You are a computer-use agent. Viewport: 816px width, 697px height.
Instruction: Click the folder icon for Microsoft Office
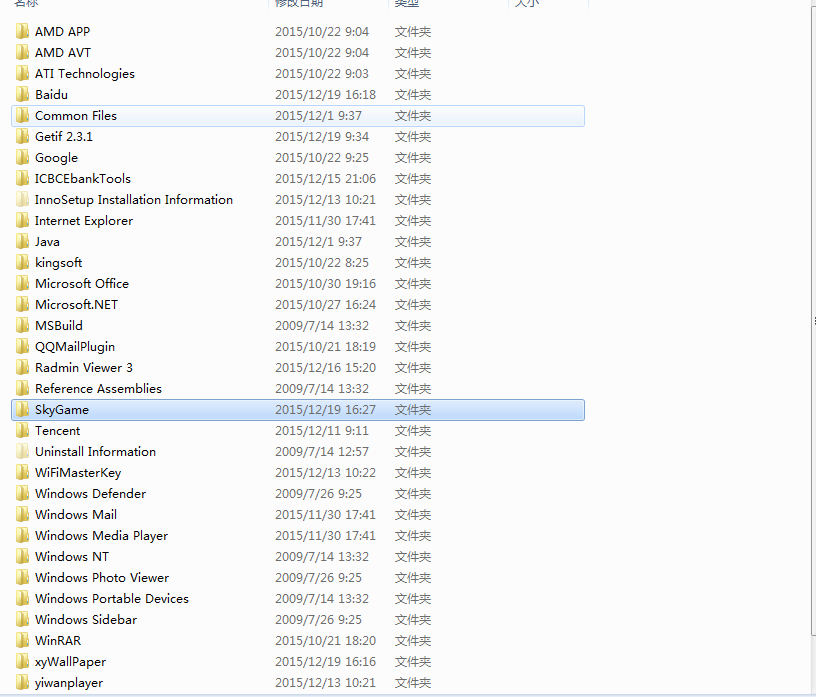point(22,284)
